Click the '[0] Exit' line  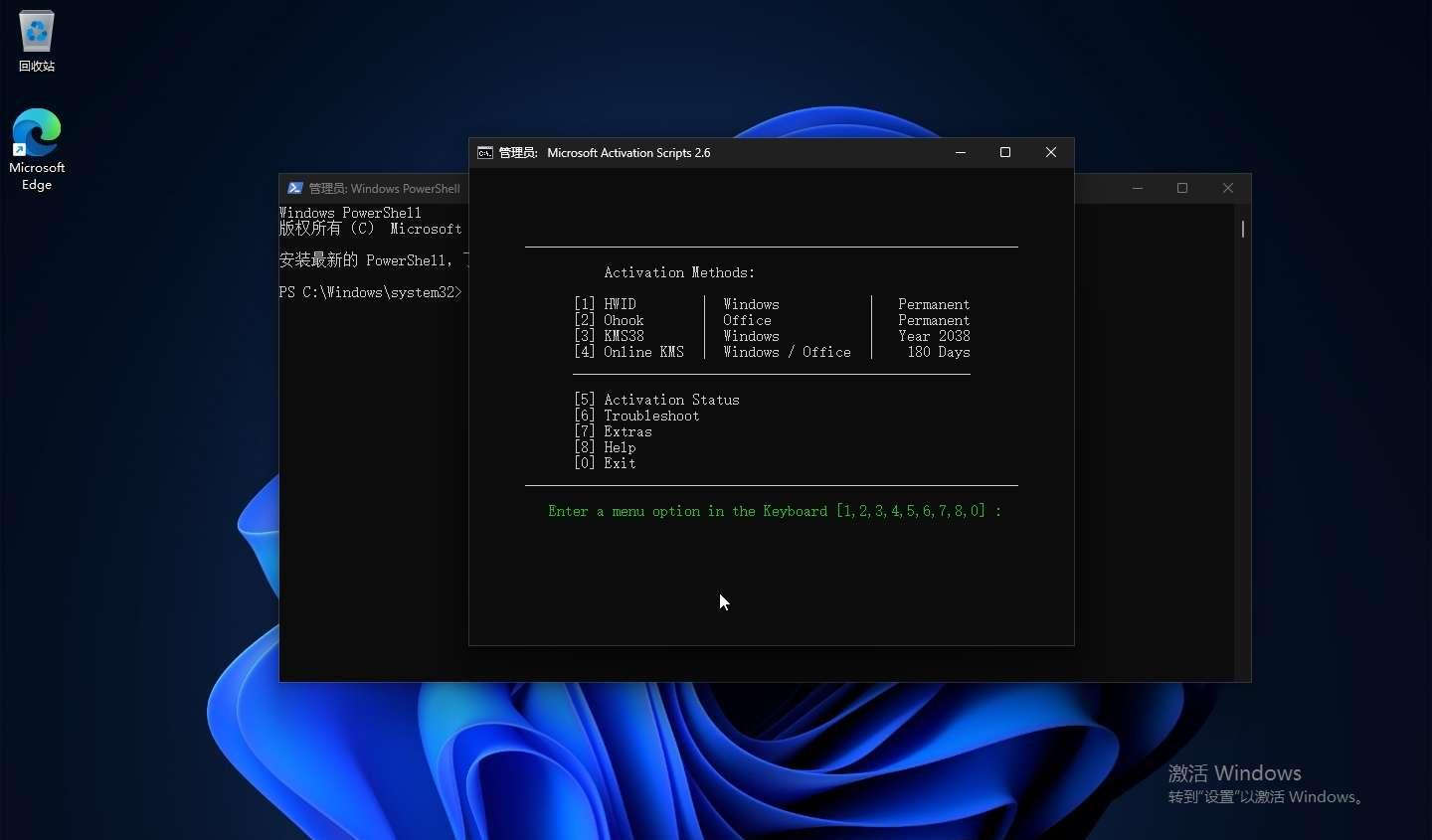coord(605,463)
